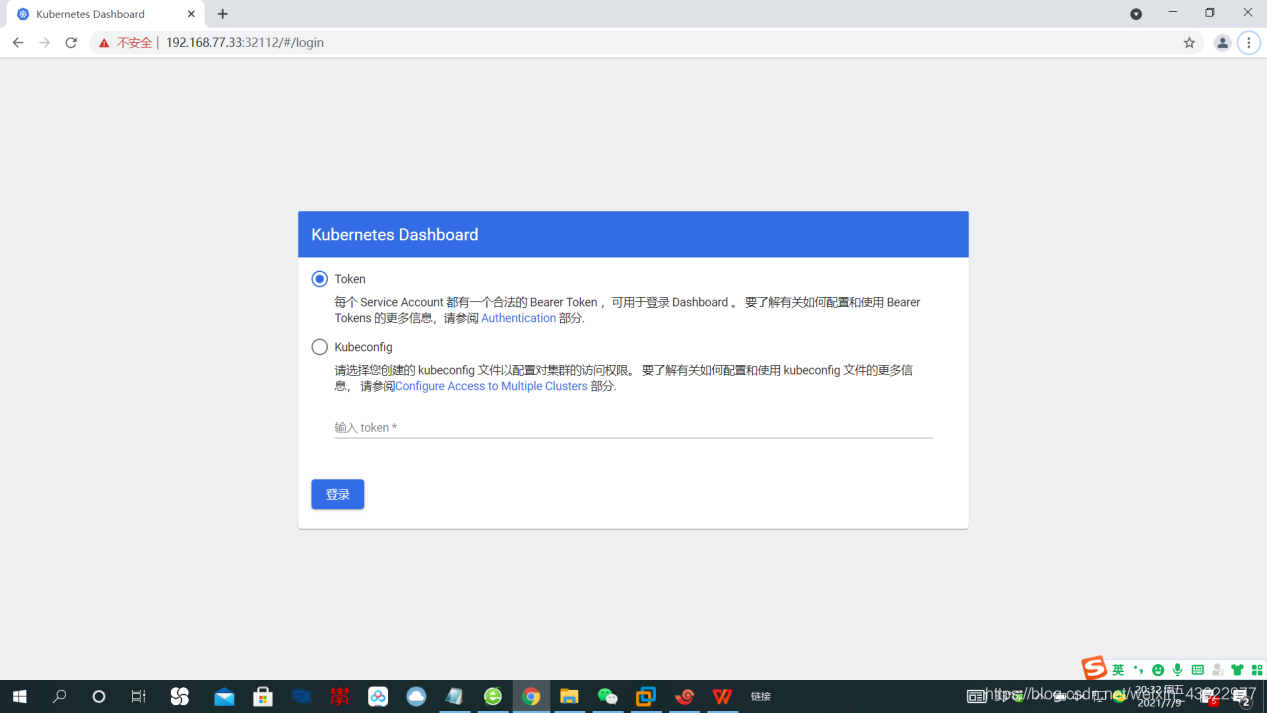Image resolution: width=1267 pixels, height=713 pixels.
Task: Open WPS Office on taskbar
Action: click(722, 696)
